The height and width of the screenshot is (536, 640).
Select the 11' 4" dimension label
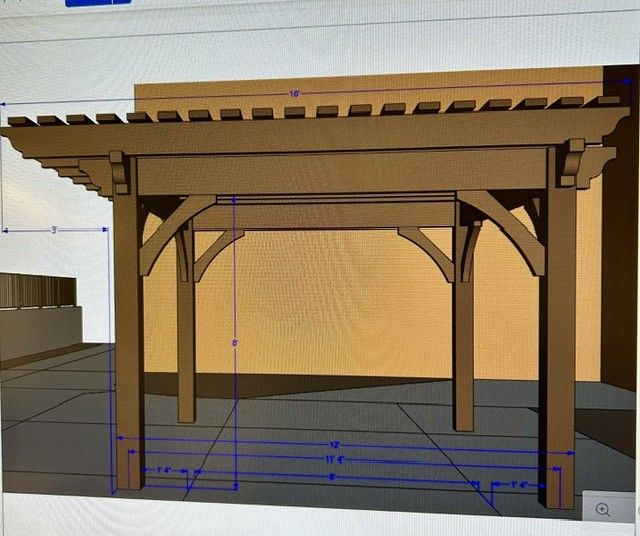[335, 459]
